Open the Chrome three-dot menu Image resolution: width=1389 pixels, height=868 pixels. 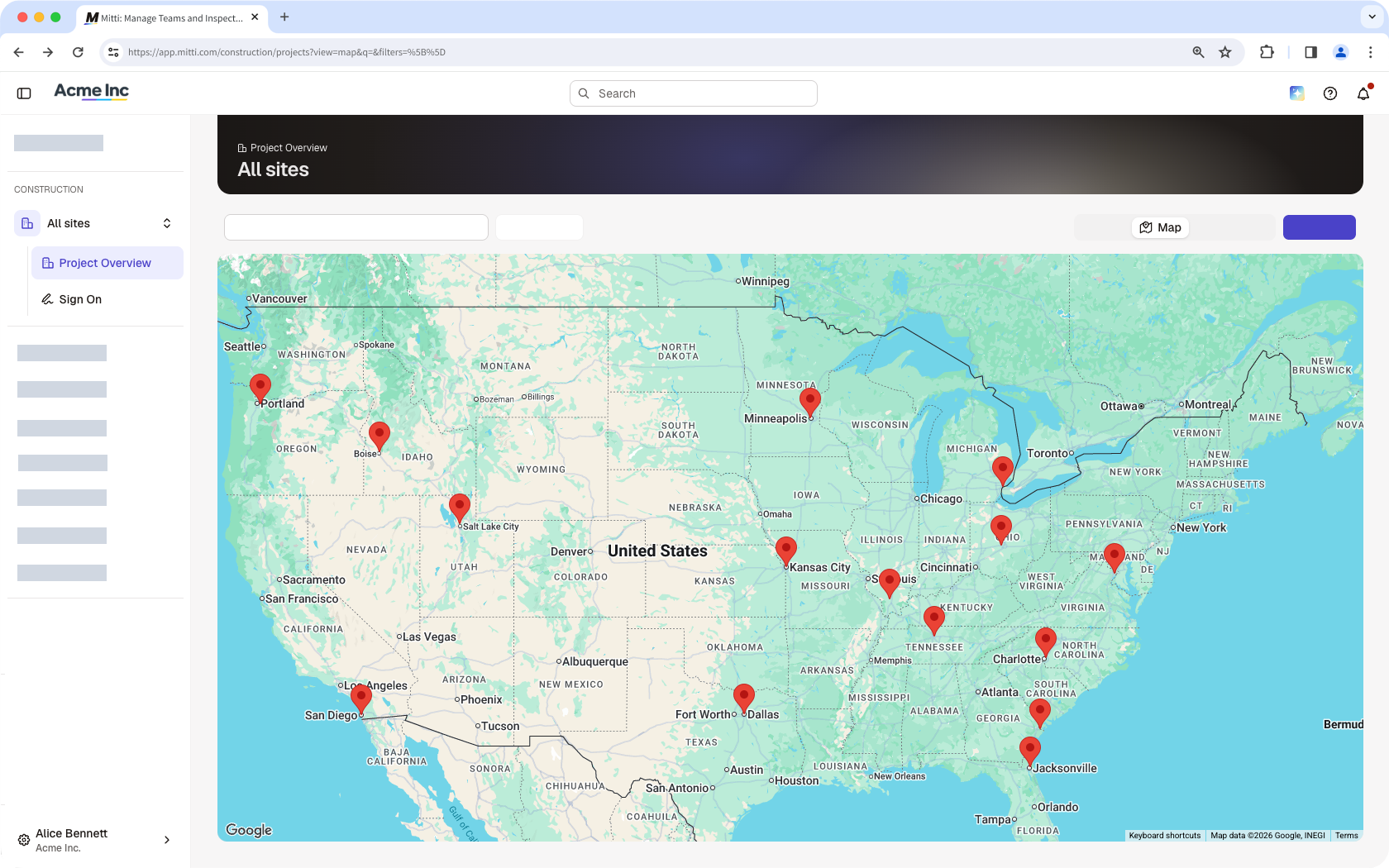pyautogui.click(x=1371, y=52)
